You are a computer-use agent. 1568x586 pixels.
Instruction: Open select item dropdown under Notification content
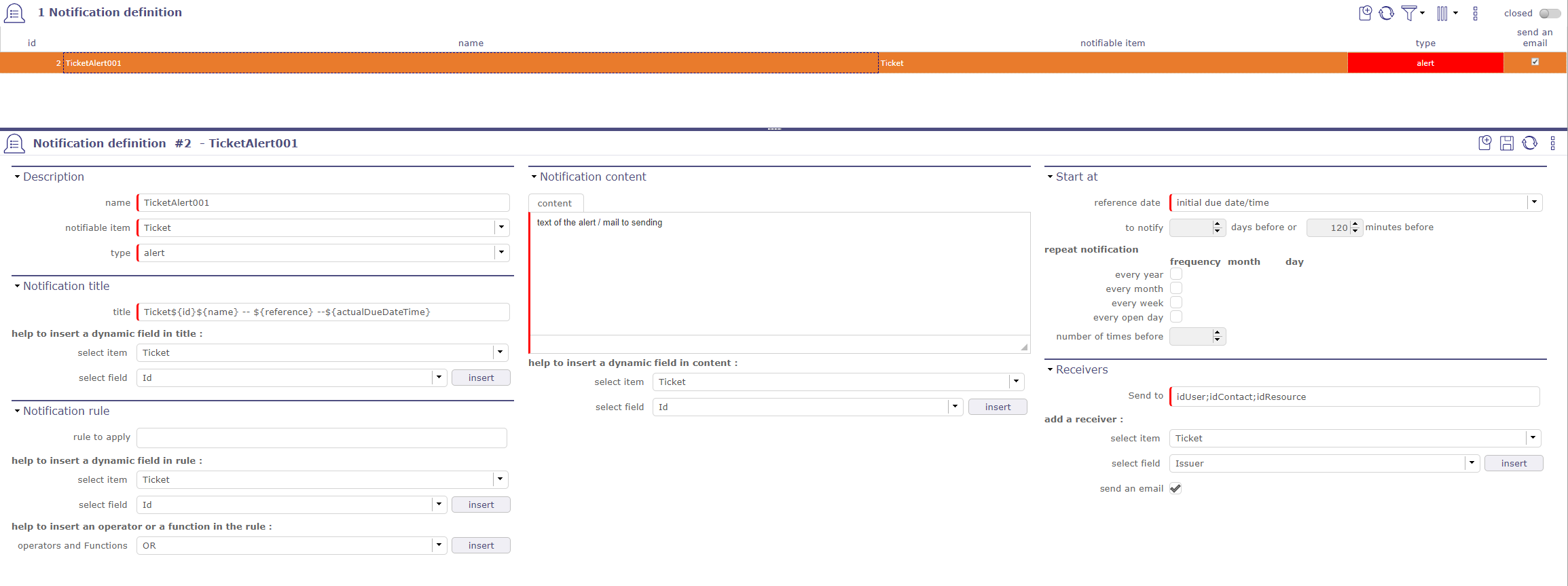pyautogui.click(x=1017, y=382)
